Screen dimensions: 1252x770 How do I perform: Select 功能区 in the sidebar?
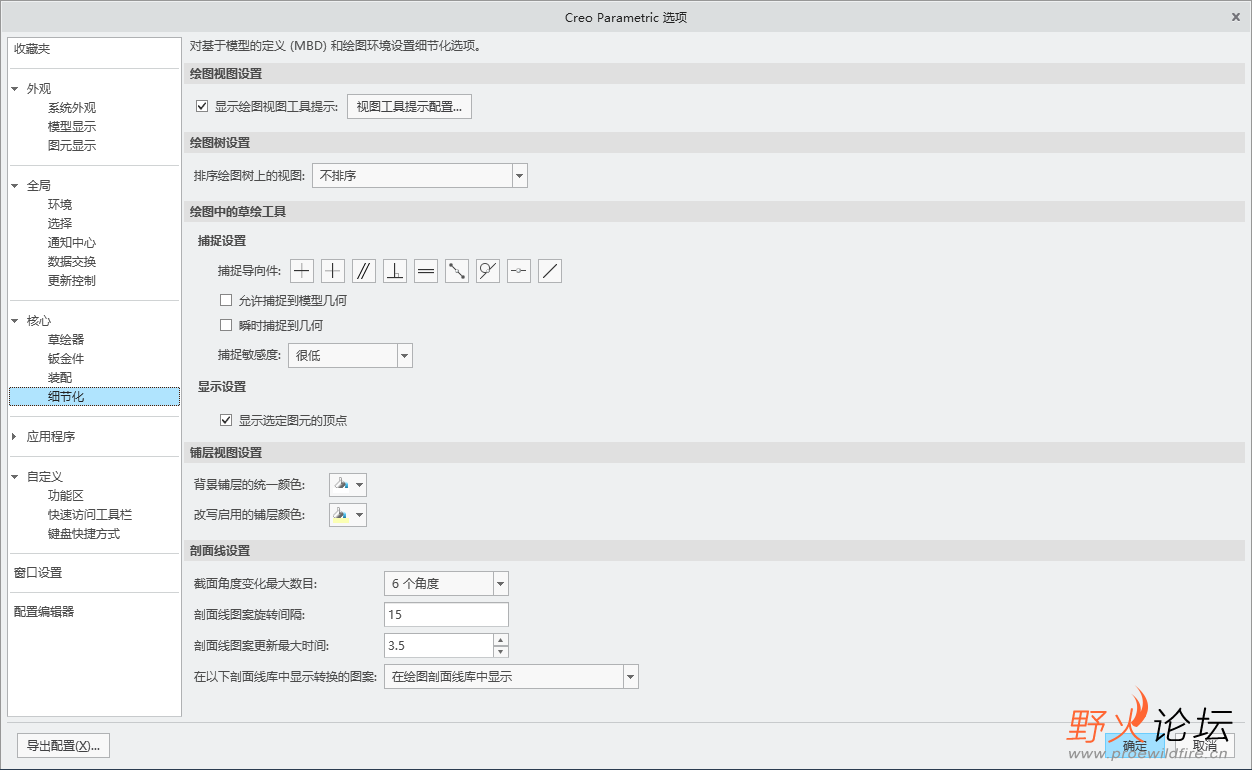[x=66, y=496]
